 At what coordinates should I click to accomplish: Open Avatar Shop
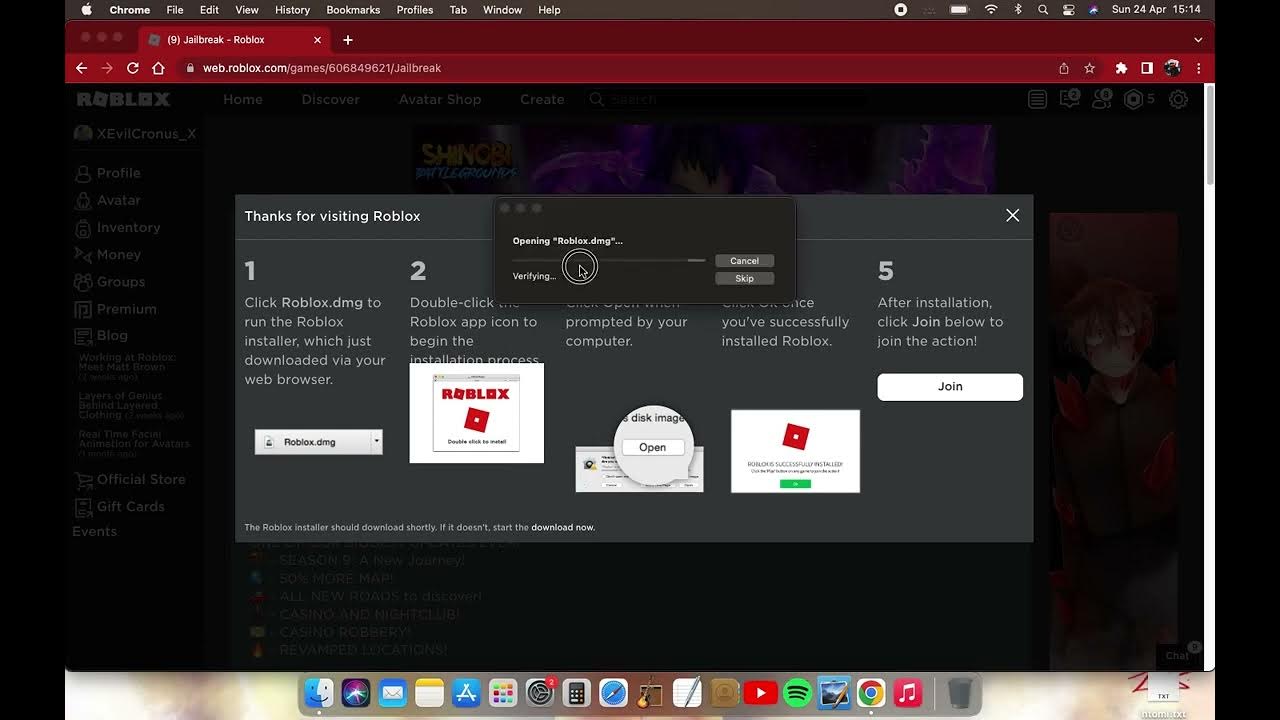[440, 99]
